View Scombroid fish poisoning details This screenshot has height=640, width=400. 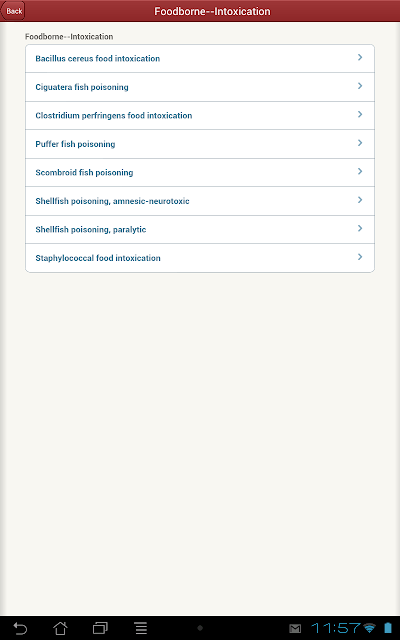click(200, 172)
